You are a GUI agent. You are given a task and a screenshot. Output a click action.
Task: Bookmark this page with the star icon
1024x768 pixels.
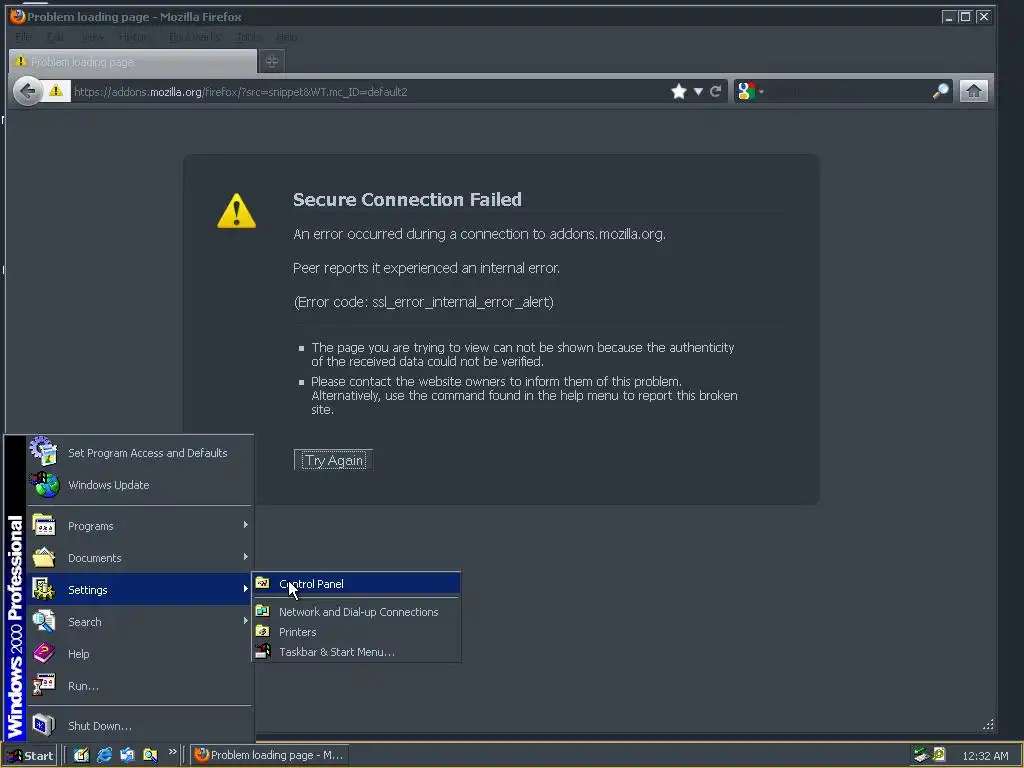(679, 91)
